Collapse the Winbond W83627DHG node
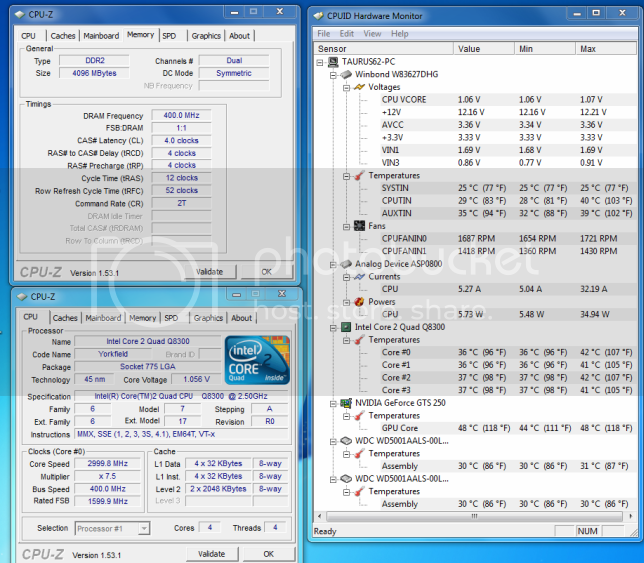Image resolution: width=644 pixels, height=563 pixels. 333,75
